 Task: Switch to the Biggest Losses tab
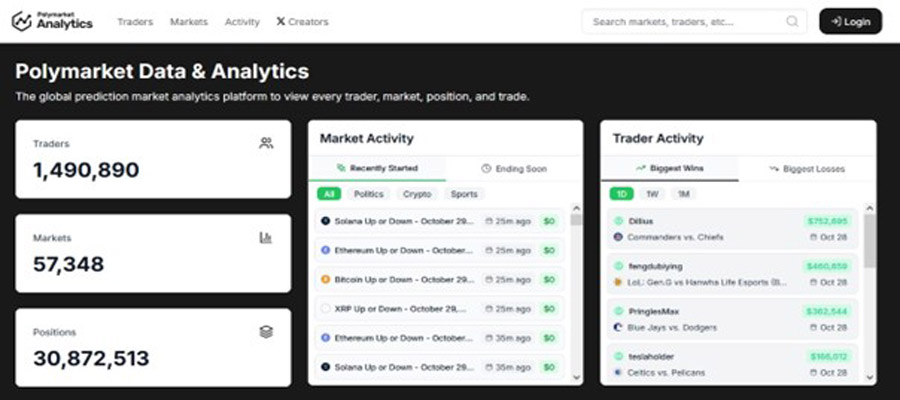click(x=807, y=169)
